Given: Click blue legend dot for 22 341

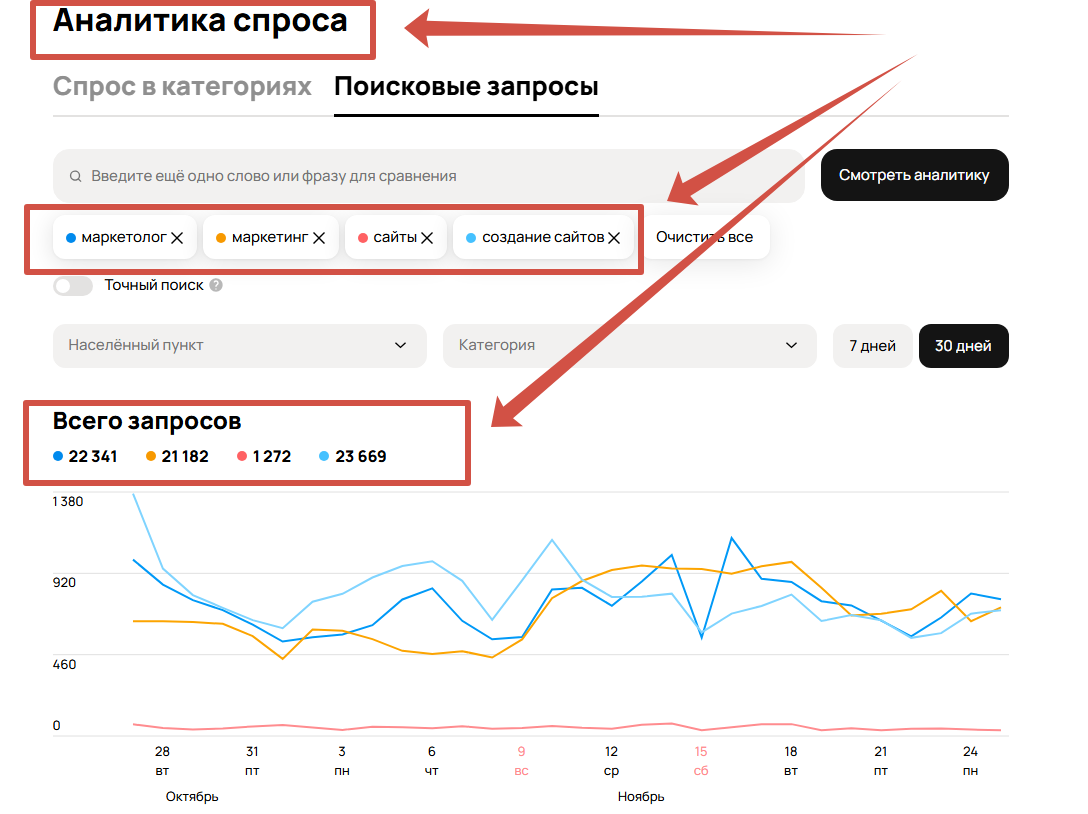Looking at the screenshot, I should tap(58, 457).
